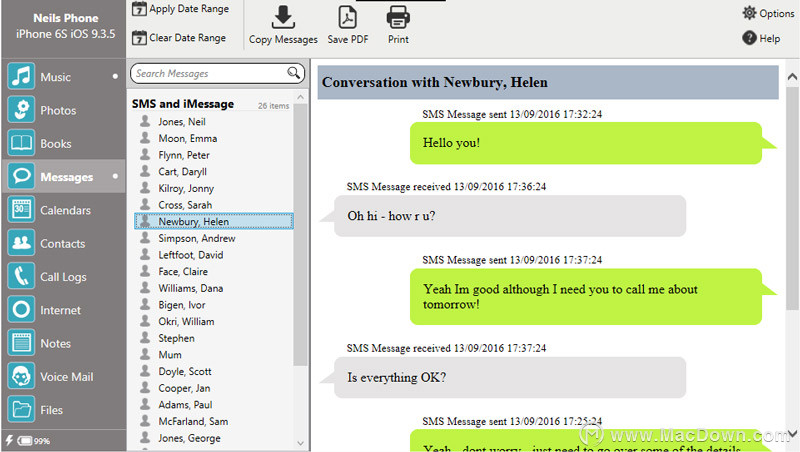Click the contact icon beside Moon, Emma
Image resolution: width=800 pixels, height=452 pixels.
tap(145, 138)
